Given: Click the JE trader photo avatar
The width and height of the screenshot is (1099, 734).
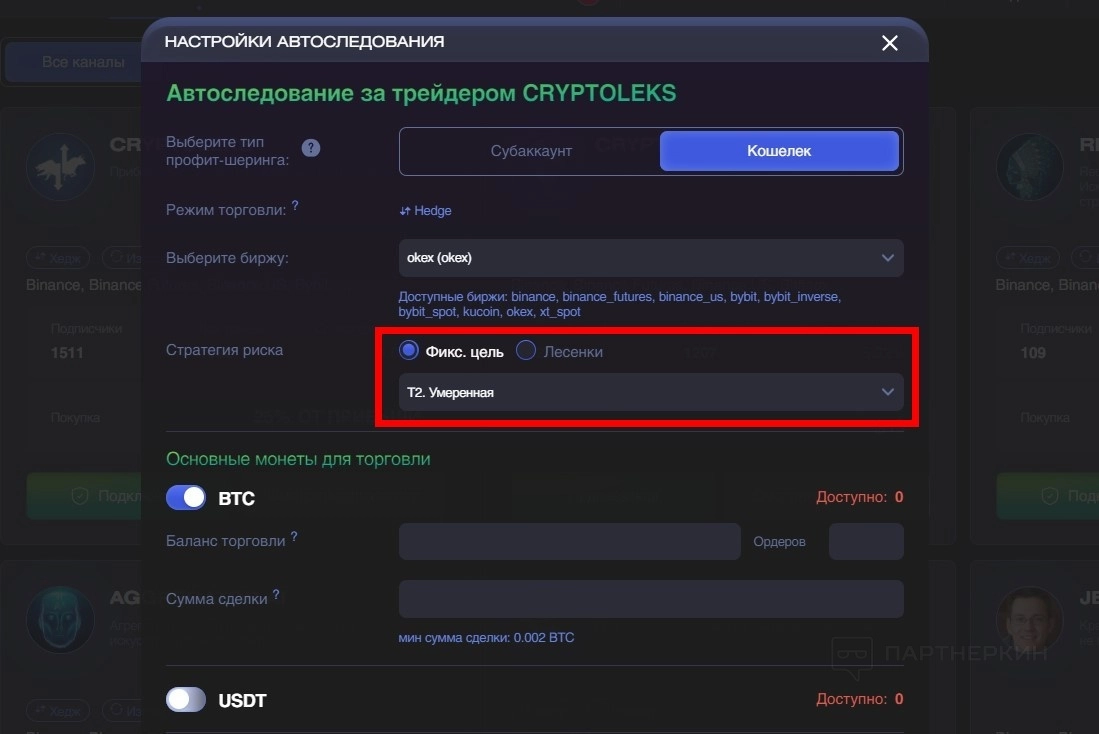Looking at the screenshot, I should (x=1029, y=620).
